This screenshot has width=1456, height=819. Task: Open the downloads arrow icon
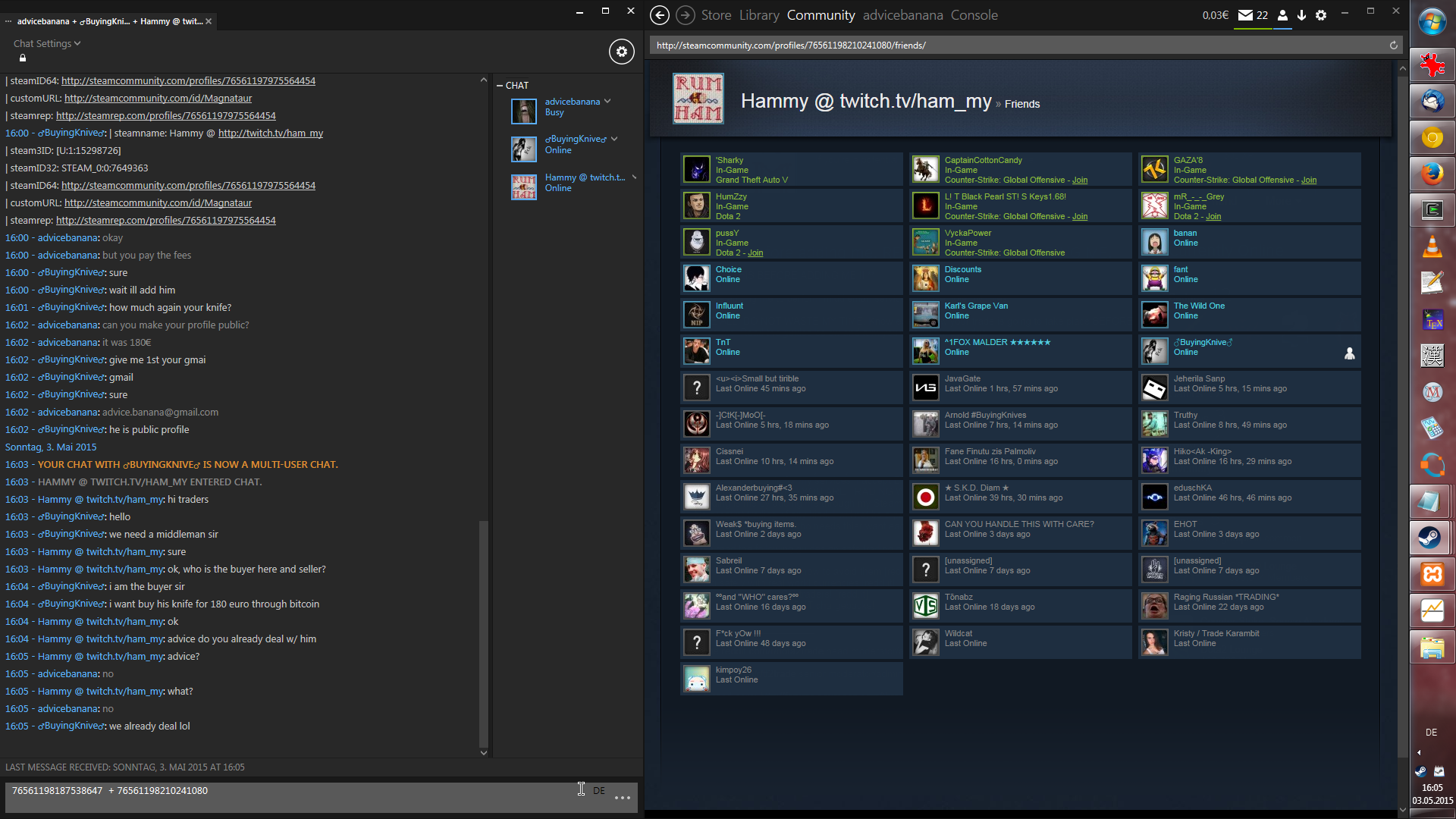[1301, 15]
